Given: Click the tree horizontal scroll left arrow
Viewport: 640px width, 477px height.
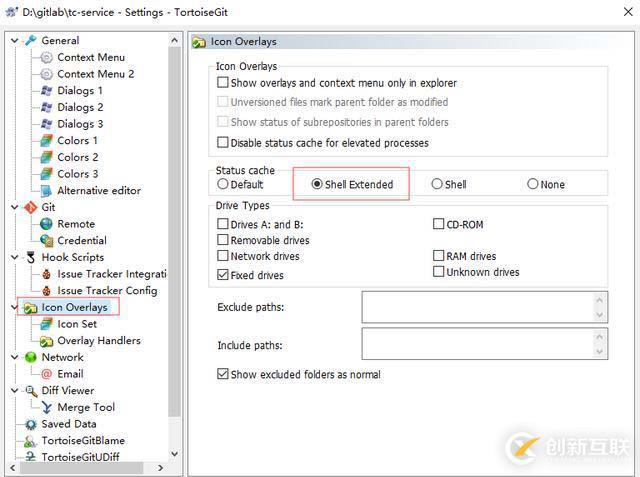Looking at the screenshot, I should [x=12, y=468].
